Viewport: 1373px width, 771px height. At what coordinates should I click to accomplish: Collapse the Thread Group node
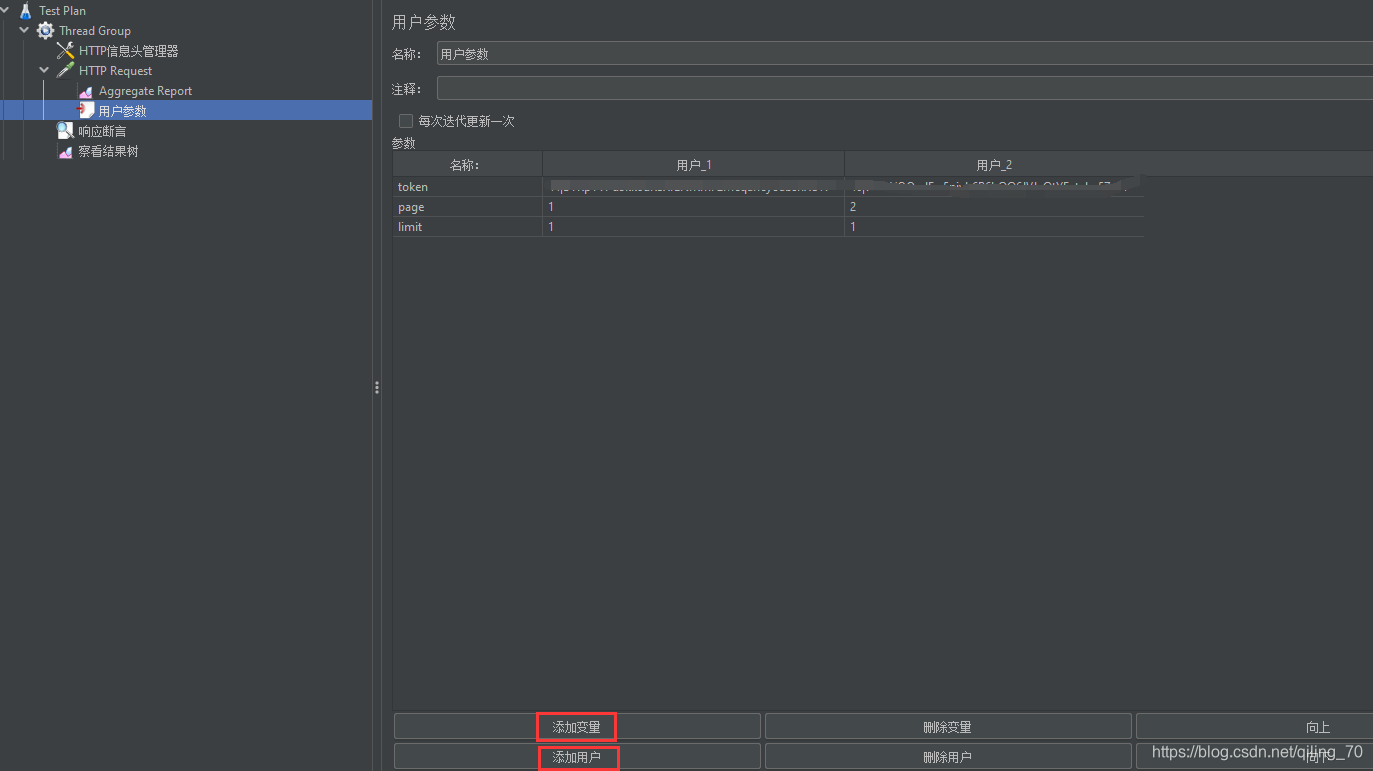(x=24, y=31)
